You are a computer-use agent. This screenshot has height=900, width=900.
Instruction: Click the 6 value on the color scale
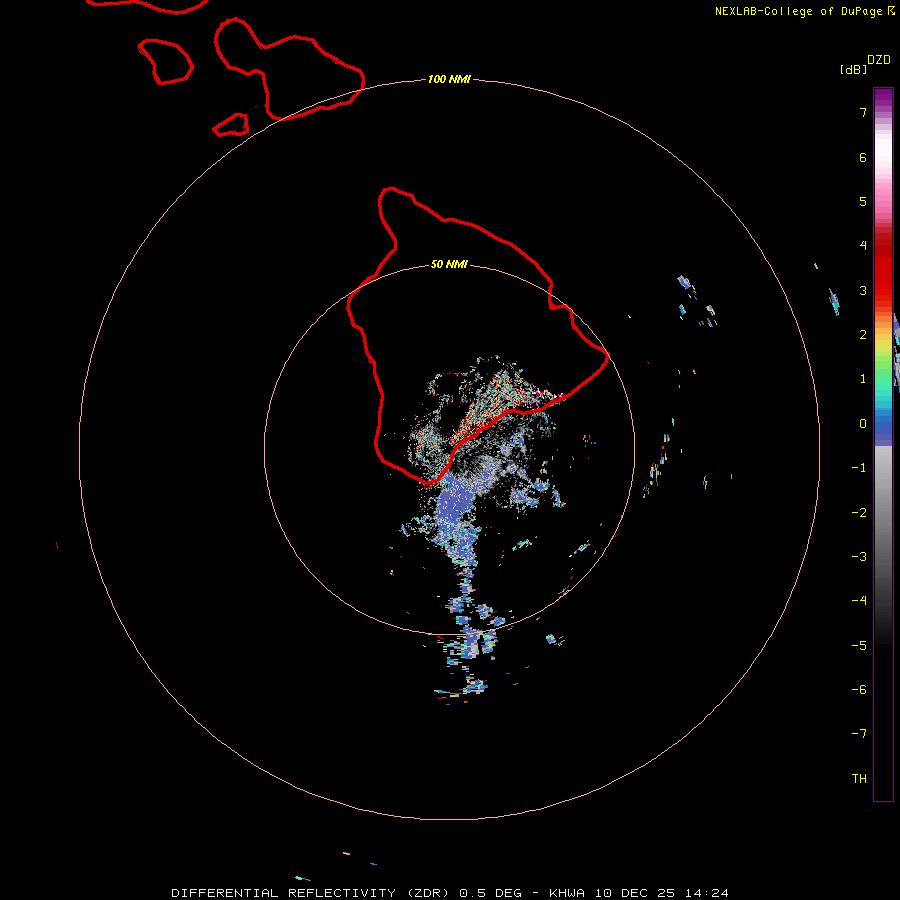[863, 157]
